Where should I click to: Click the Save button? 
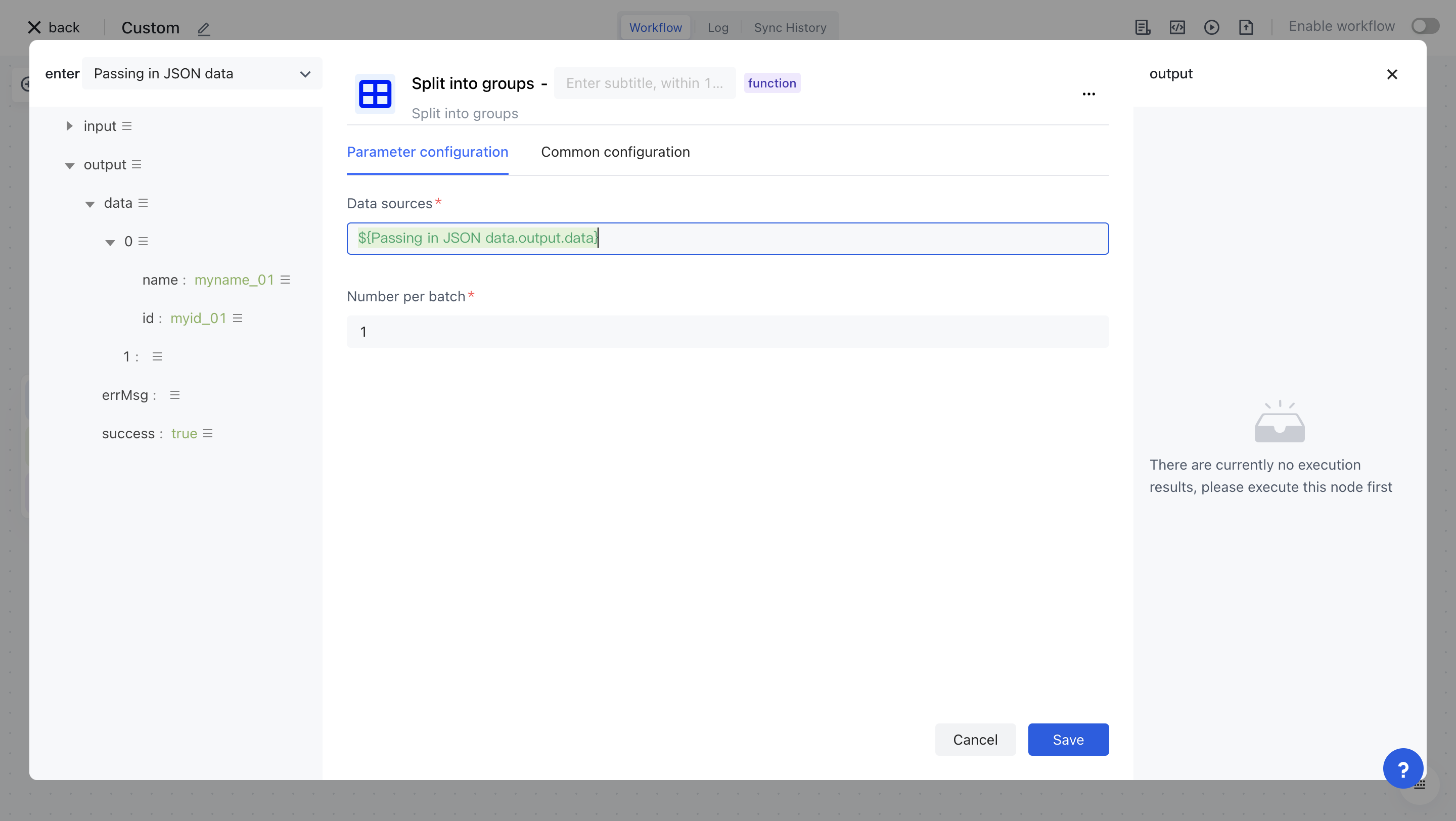(x=1068, y=739)
